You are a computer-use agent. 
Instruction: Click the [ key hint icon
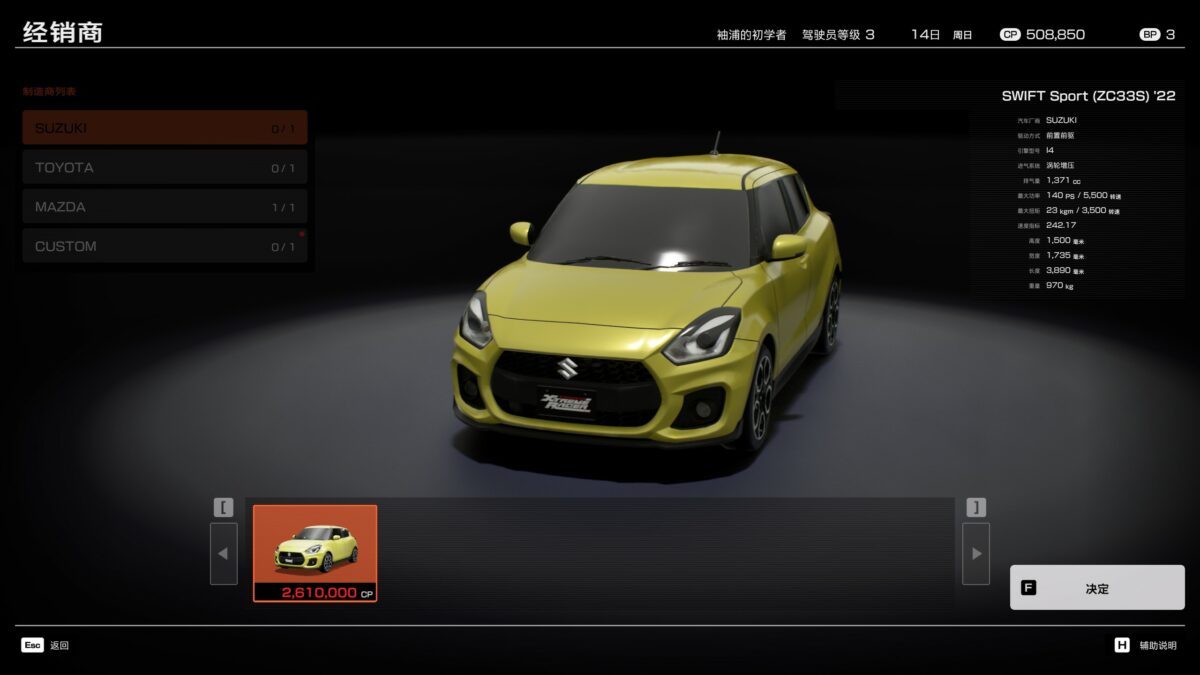223,508
